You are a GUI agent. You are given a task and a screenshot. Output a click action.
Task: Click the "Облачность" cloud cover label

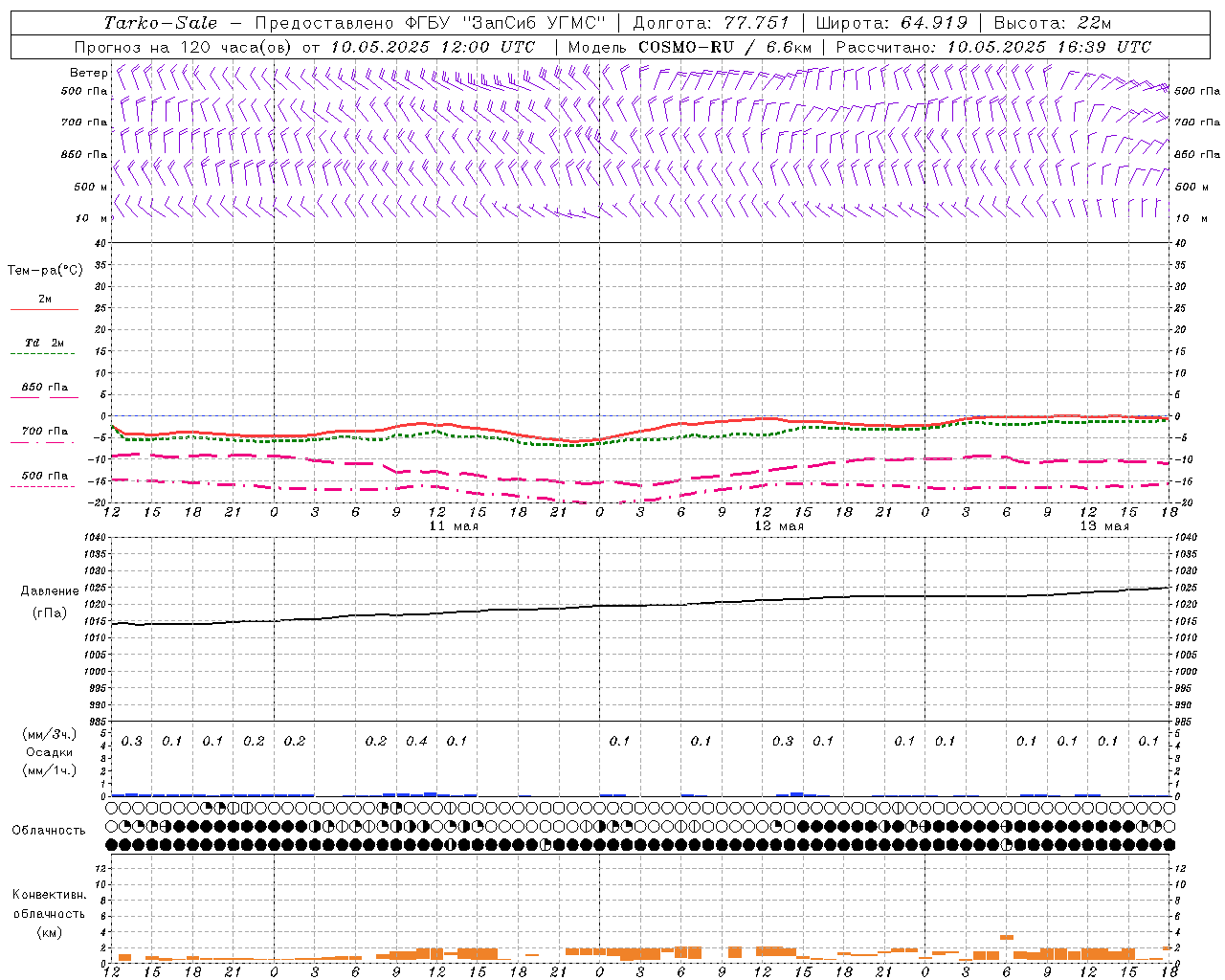coord(49,831)
